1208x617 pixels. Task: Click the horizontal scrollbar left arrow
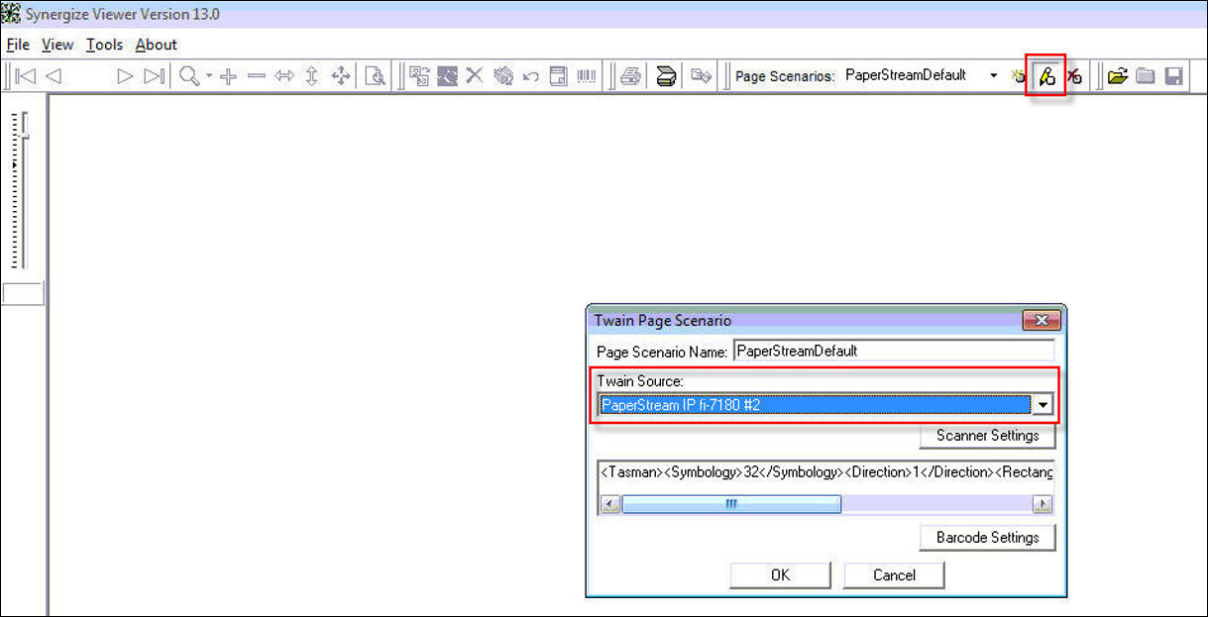click(x=610, y=505)
